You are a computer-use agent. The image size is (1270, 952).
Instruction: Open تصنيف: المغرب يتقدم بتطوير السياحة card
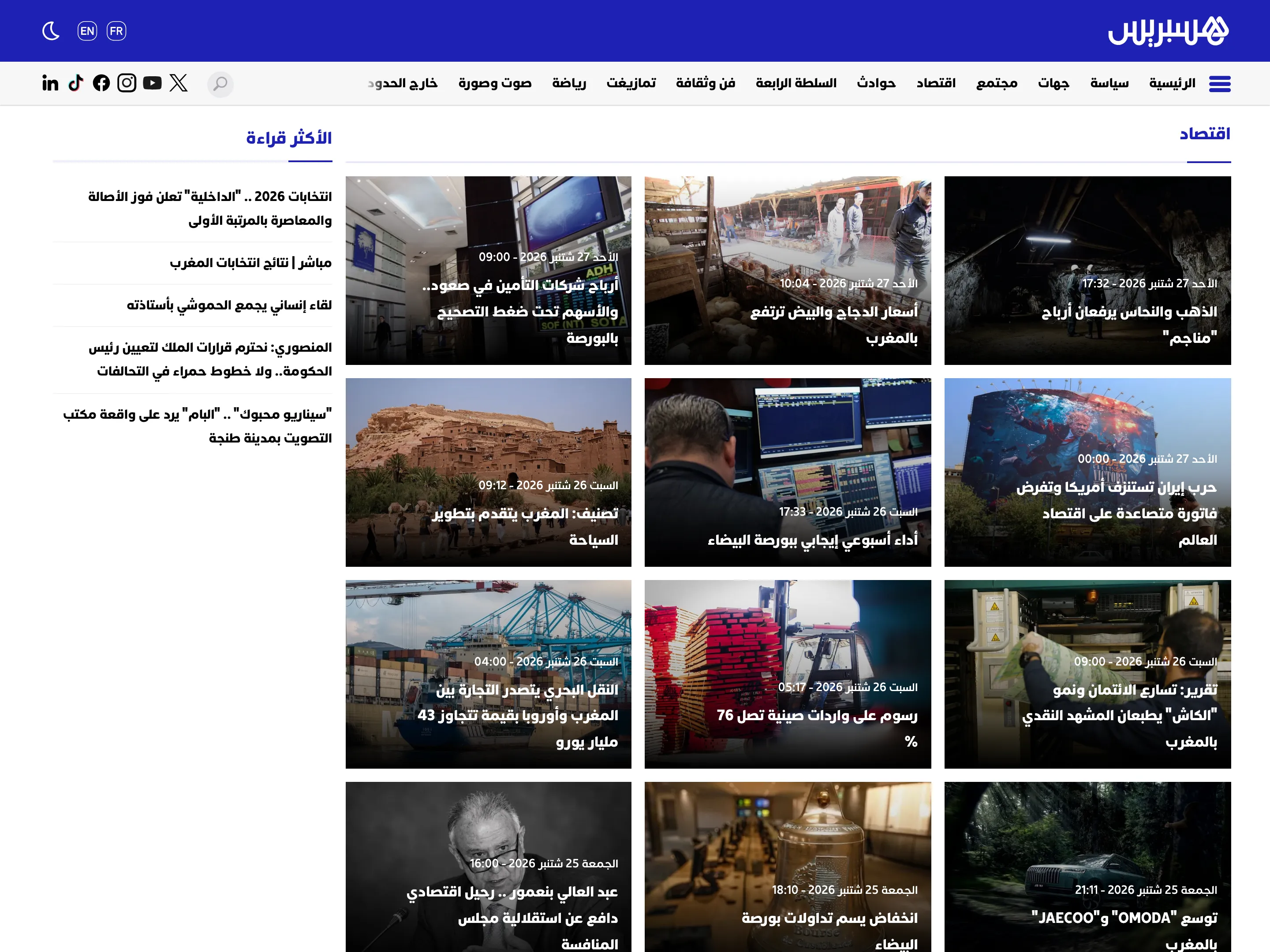(489, 472)
